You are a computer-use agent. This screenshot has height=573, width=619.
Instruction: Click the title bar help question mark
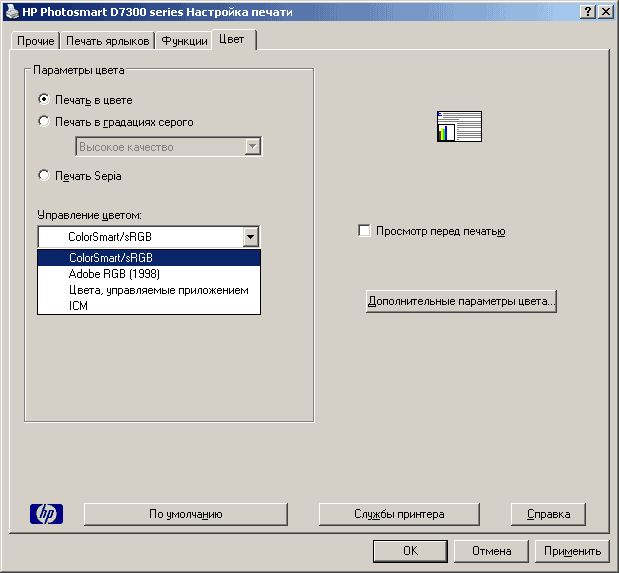tap(587, 12)
